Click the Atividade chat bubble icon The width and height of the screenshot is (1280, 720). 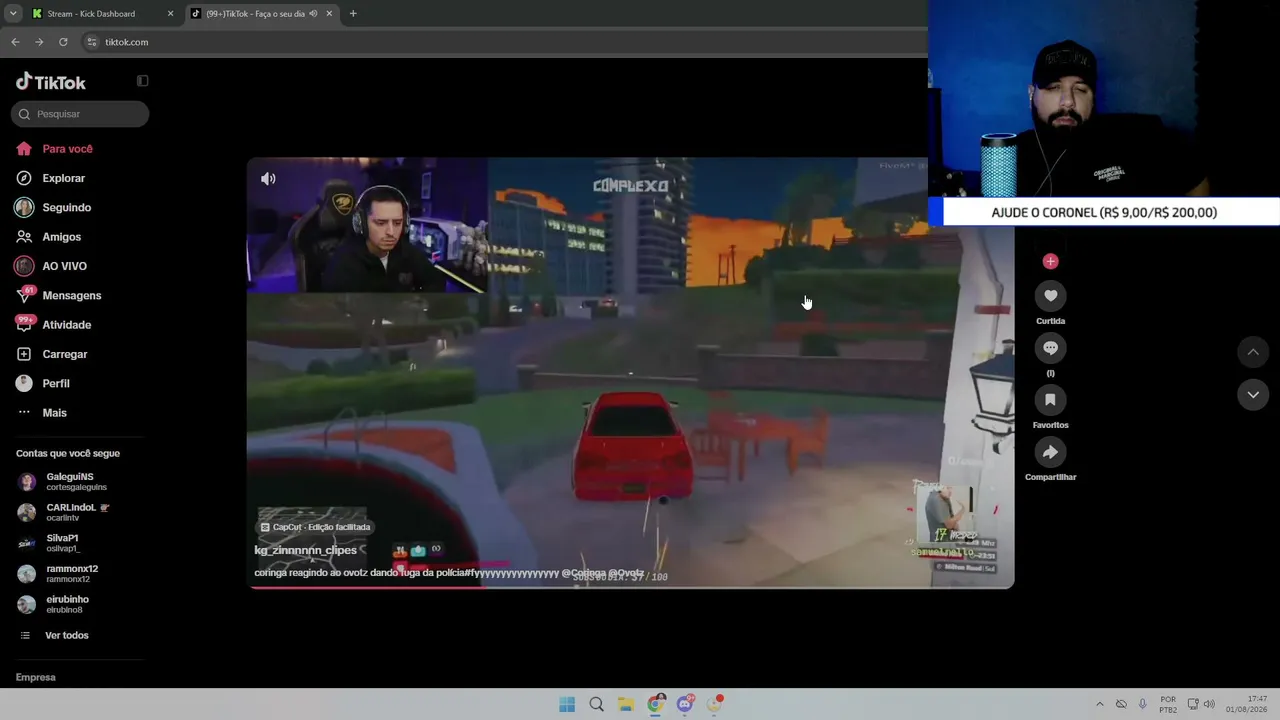click(x=24, y=325)
